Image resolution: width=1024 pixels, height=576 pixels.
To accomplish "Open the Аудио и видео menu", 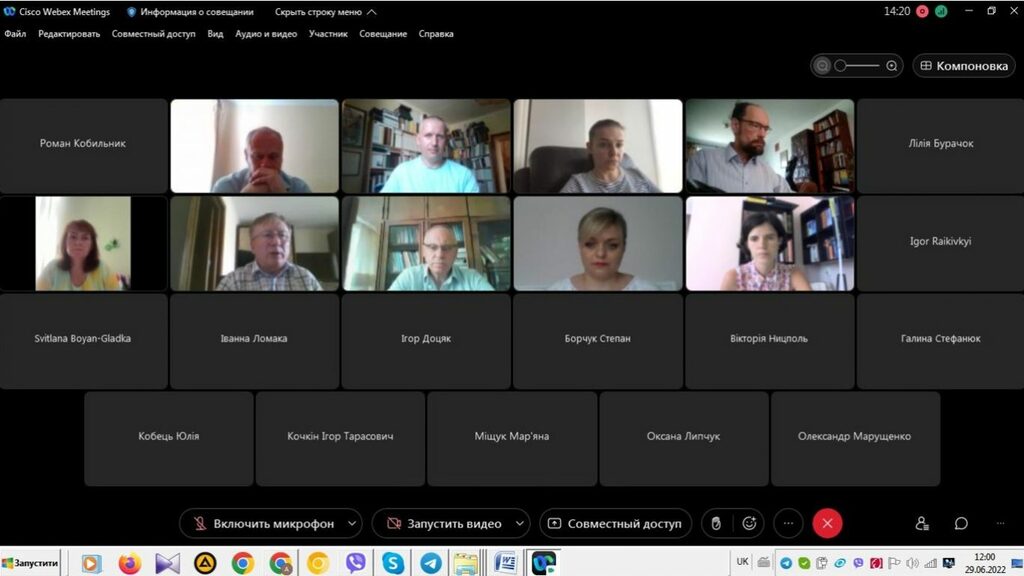I will pyautogui.click(x=266, y=34).
